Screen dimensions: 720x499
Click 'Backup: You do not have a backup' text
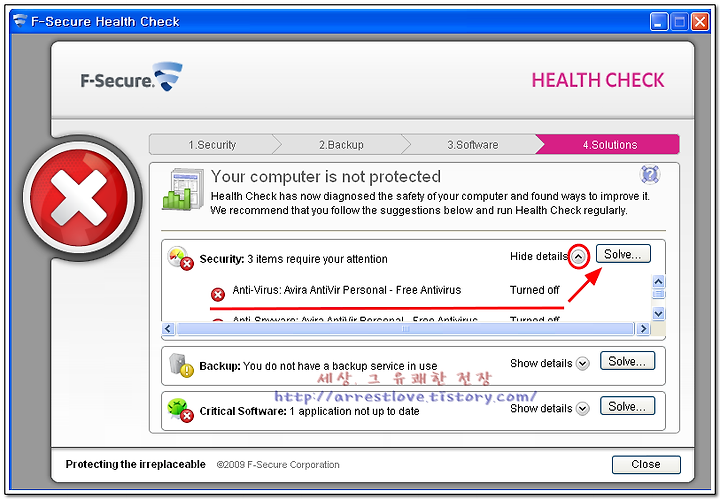pos(318,366)
